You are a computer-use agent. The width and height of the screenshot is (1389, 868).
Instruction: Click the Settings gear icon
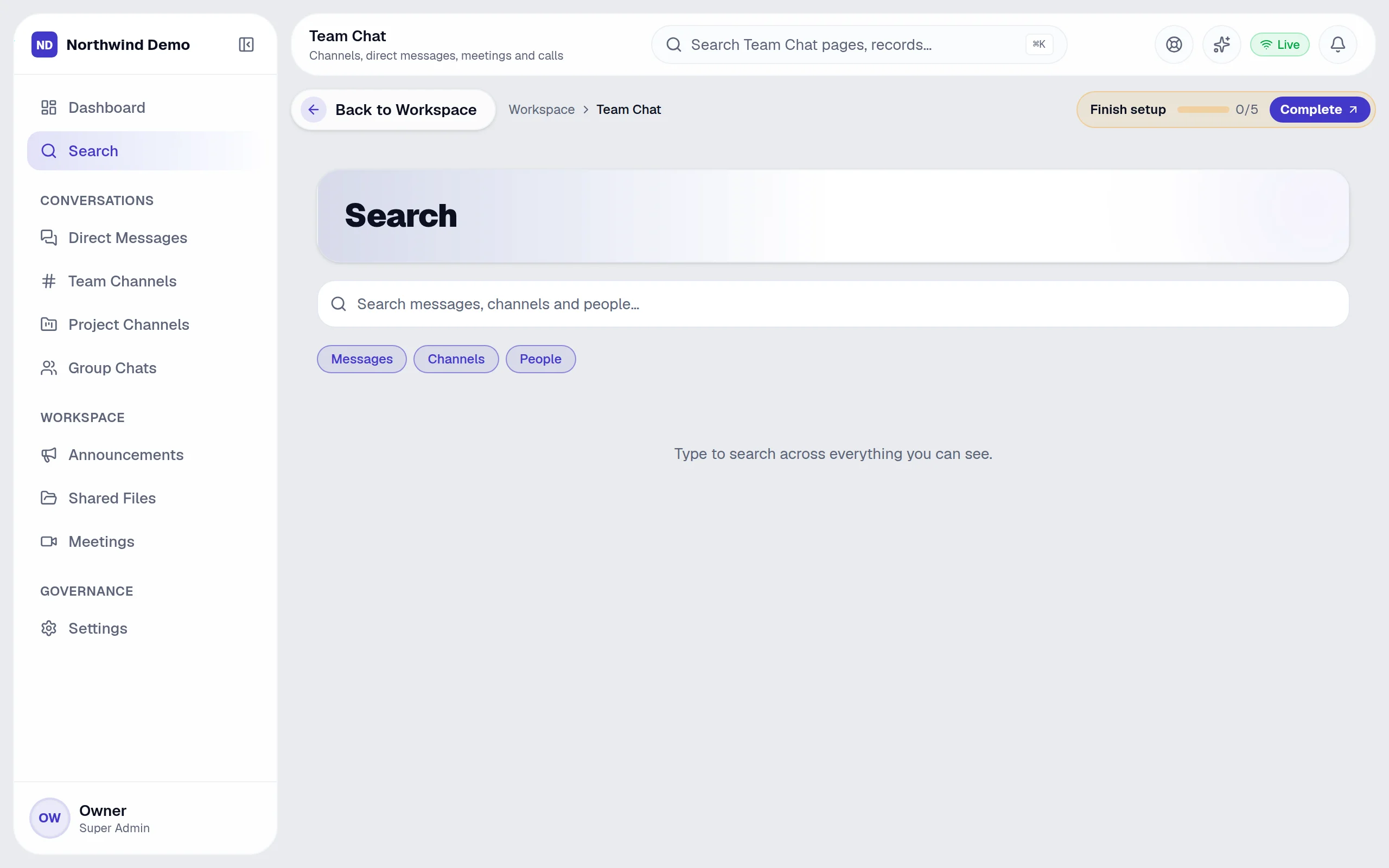coord(49,628)
